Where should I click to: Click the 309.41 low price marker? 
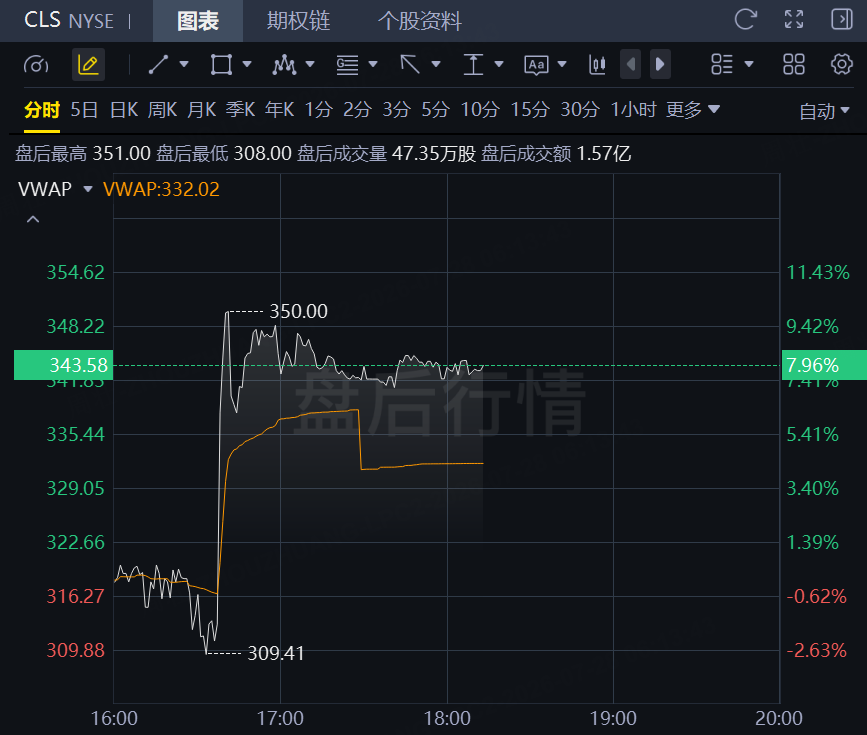pyautogui.click(x=276, y=653)
